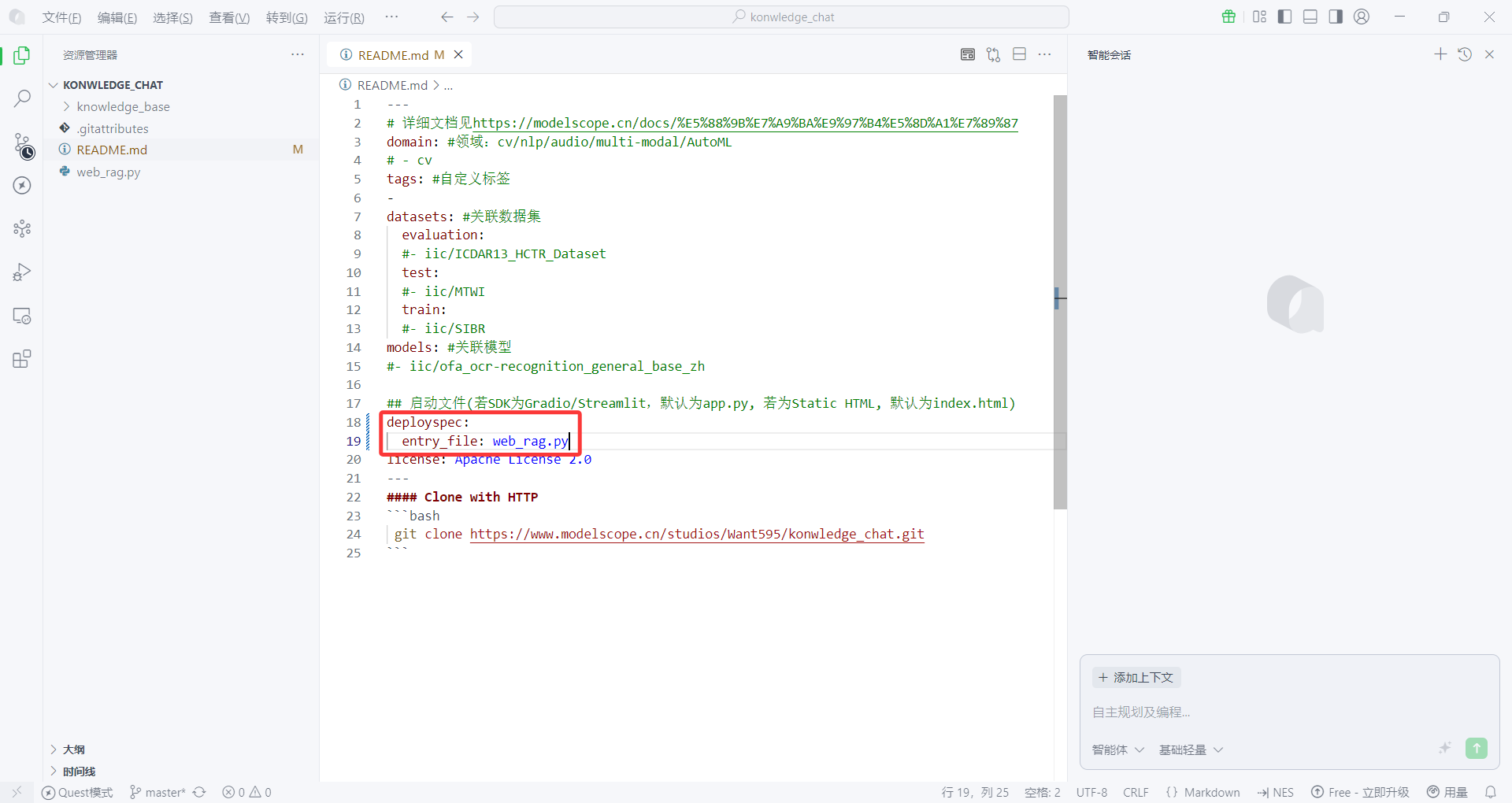
Task: Go back with the left arrow
Action: pyautogui.click(x=447, y=17)
